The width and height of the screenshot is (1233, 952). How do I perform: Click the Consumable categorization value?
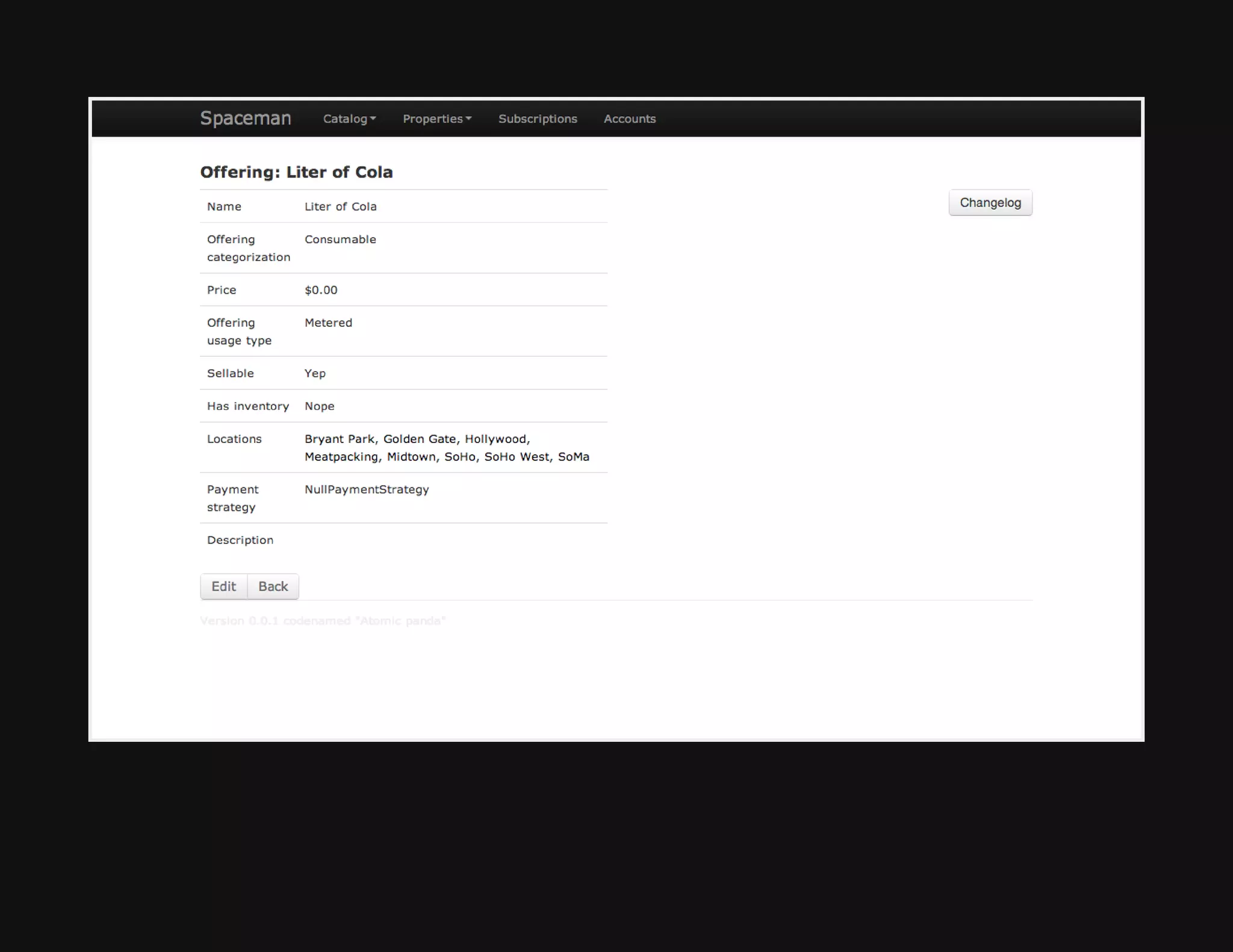coord(340,240)
